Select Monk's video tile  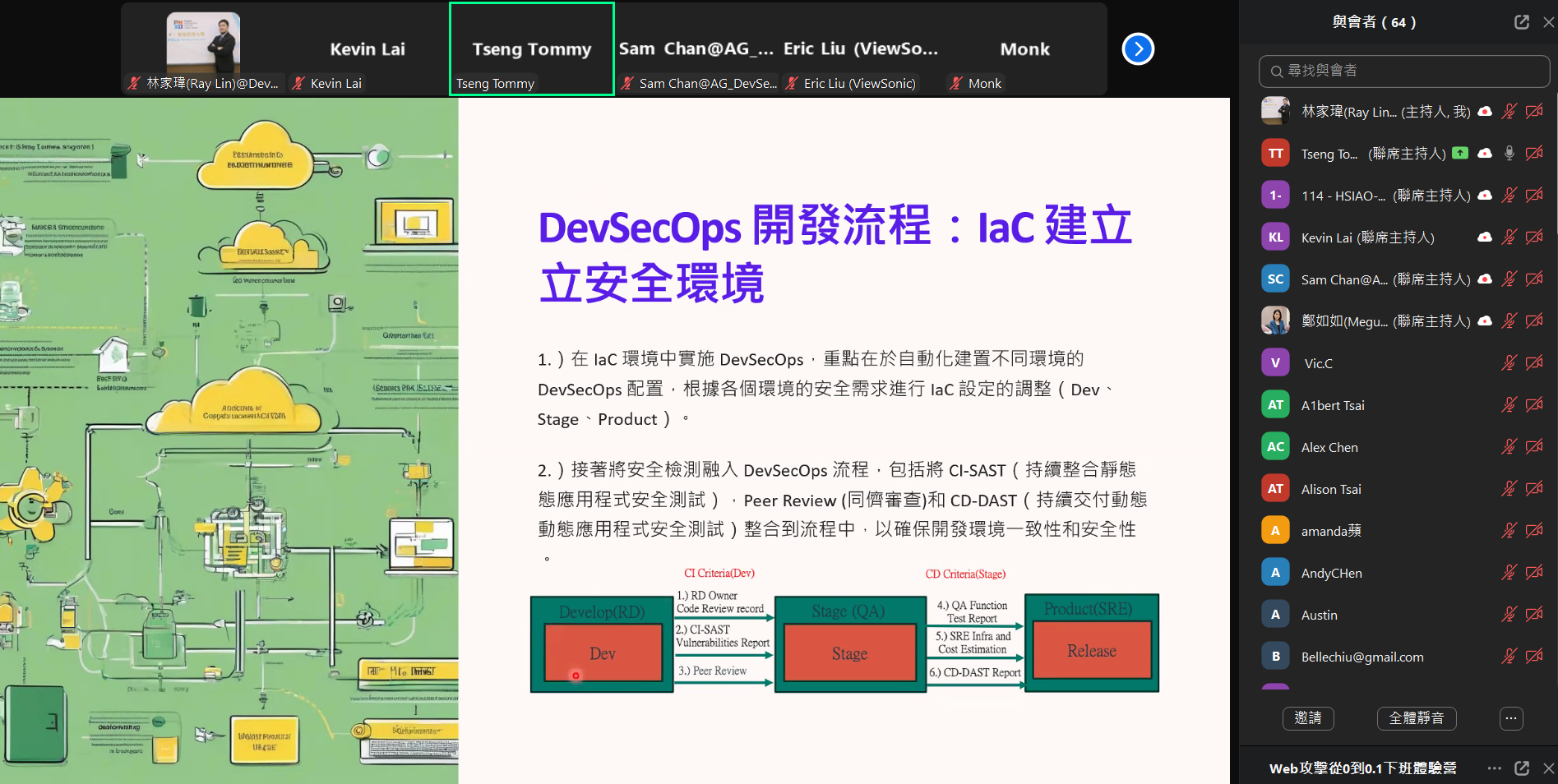click(1024, 49)
